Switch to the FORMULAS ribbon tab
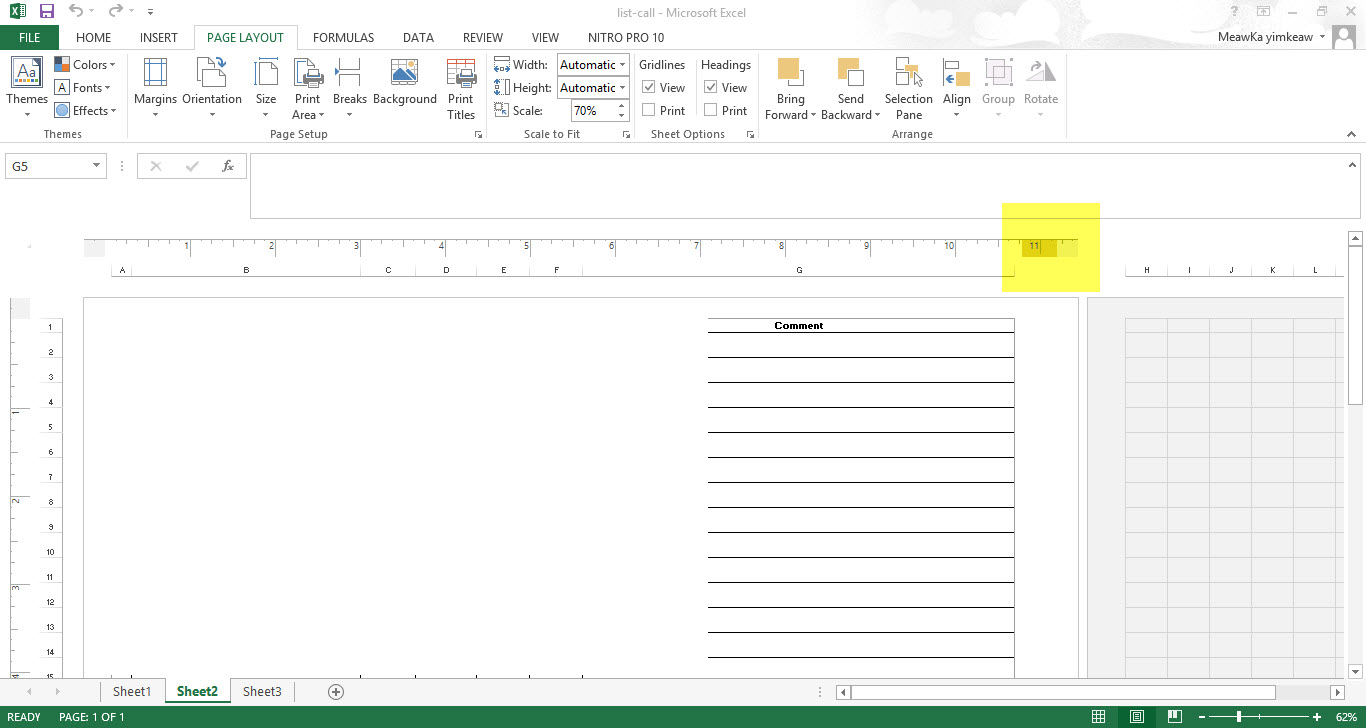The height and width of the screenshot is (728, 1366). click(343, 38)
